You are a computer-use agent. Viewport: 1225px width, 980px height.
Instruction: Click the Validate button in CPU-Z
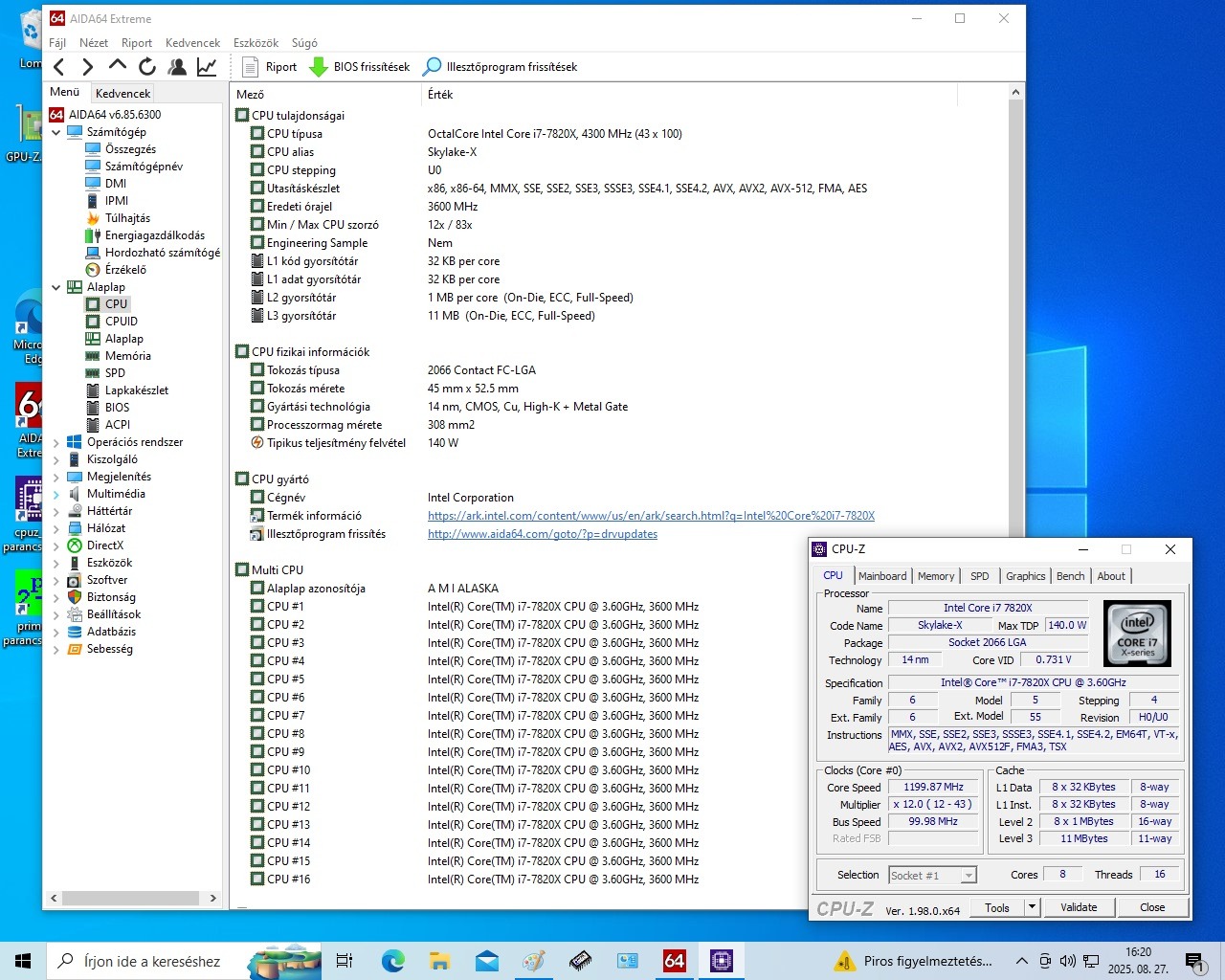(1079, 907)
